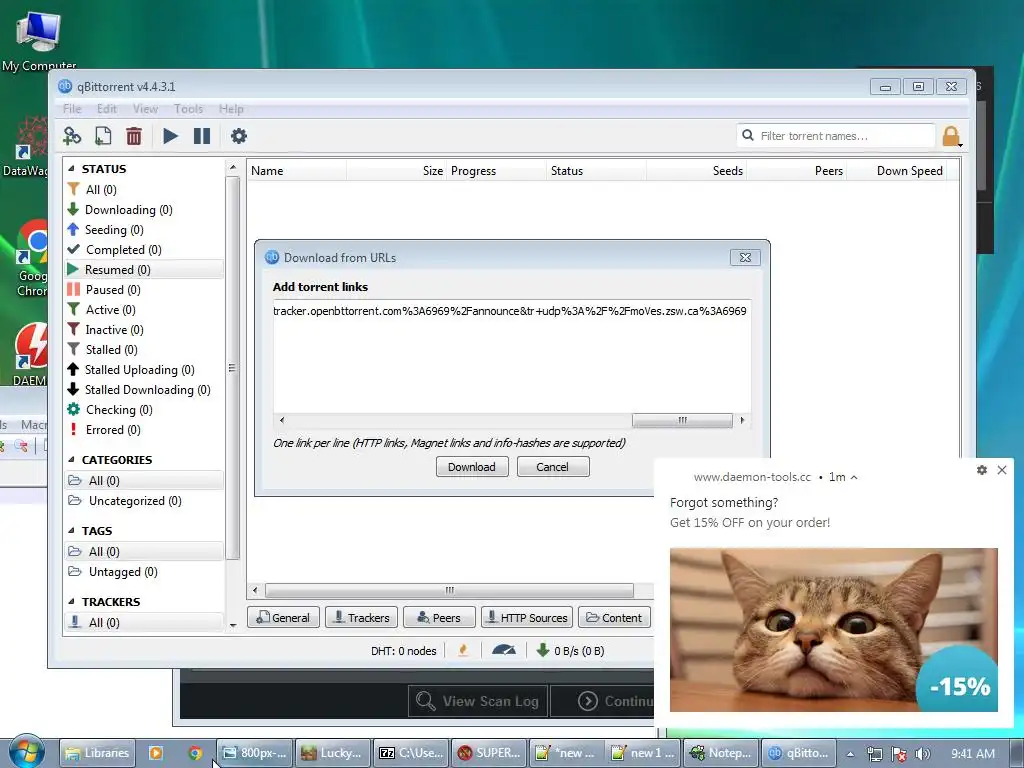
Task: Open Options via the gear toolbar icon
Action: 239,136
